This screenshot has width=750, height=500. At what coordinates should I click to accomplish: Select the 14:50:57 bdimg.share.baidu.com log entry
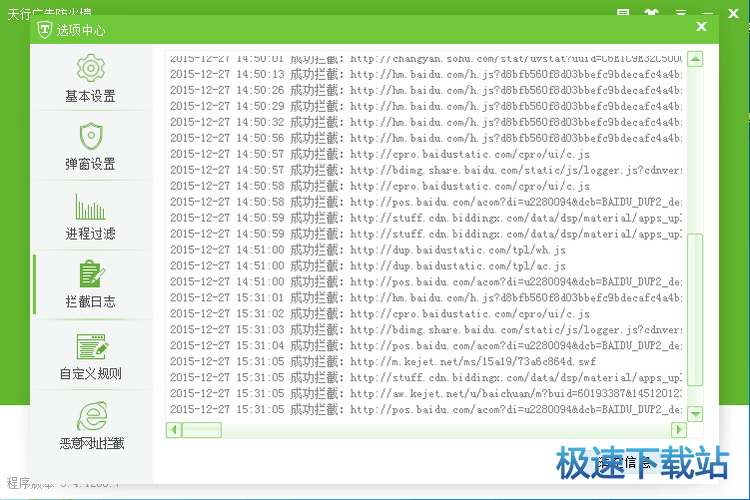pos(426,170)
